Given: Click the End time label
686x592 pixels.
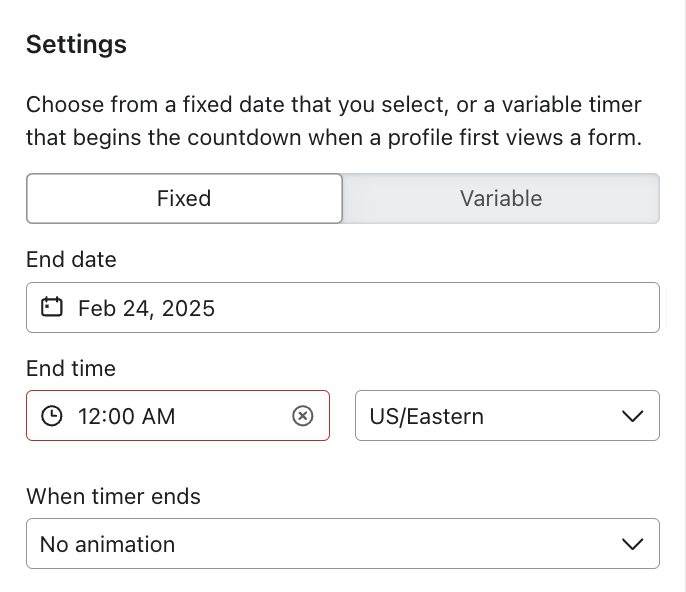Looking at the screenshot, I should [71, 368].
